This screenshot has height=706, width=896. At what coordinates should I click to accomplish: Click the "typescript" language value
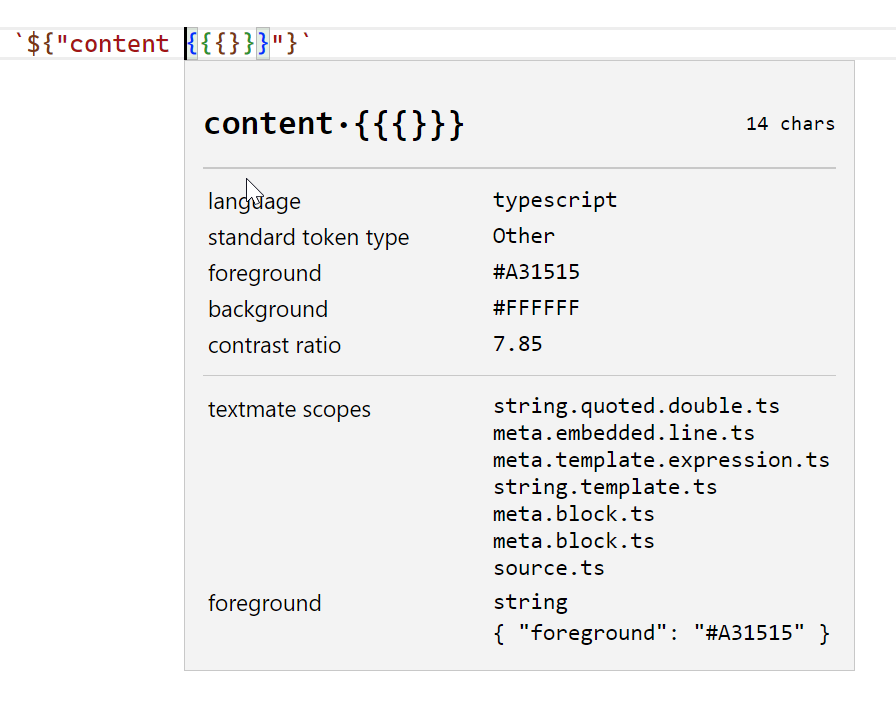tap(555, 200)
